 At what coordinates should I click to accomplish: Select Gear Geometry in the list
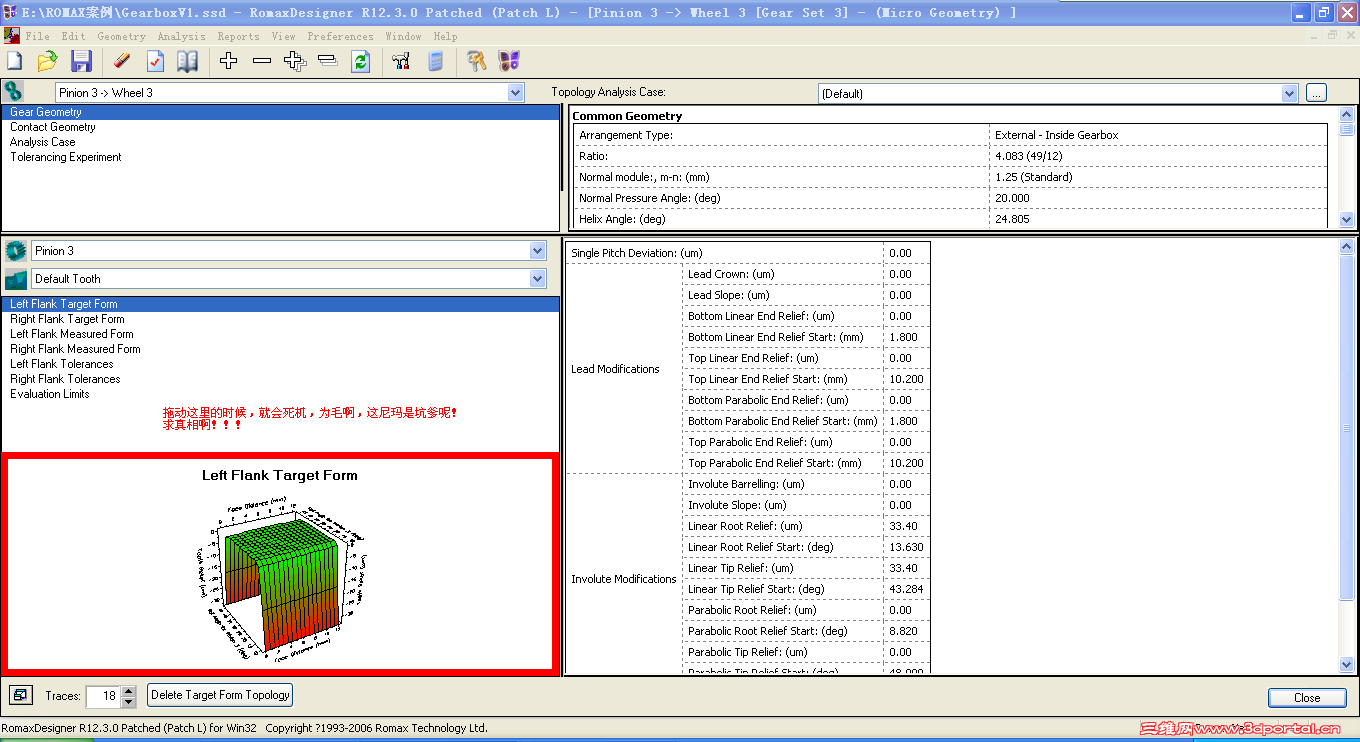[x=281, y=112]
